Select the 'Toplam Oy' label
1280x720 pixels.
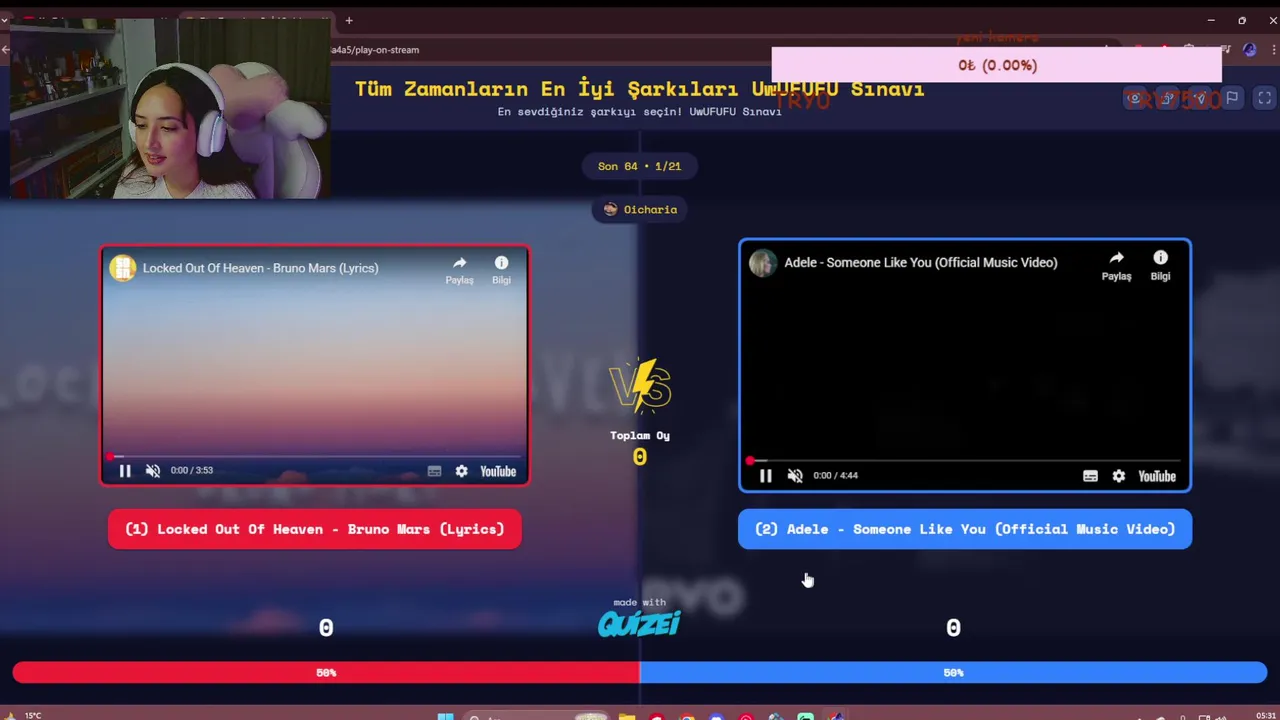coord(640,435)
